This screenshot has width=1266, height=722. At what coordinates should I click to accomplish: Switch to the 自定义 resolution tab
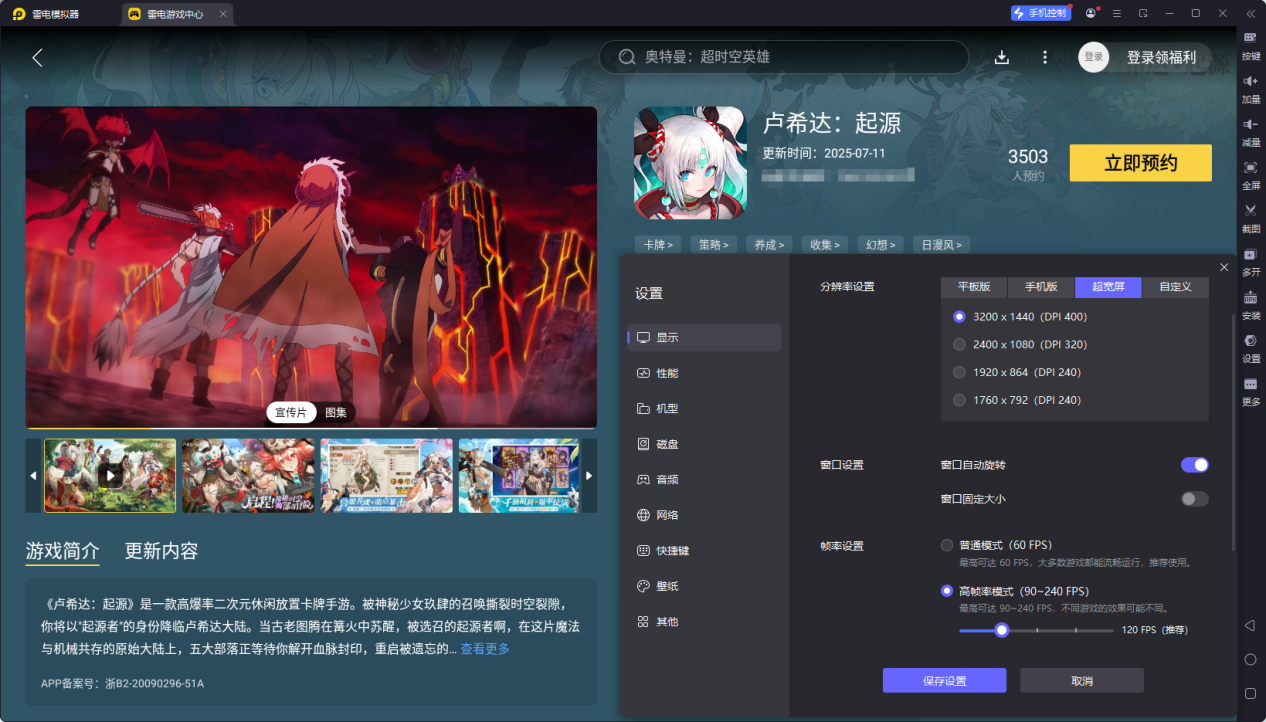coord(1175,287)
